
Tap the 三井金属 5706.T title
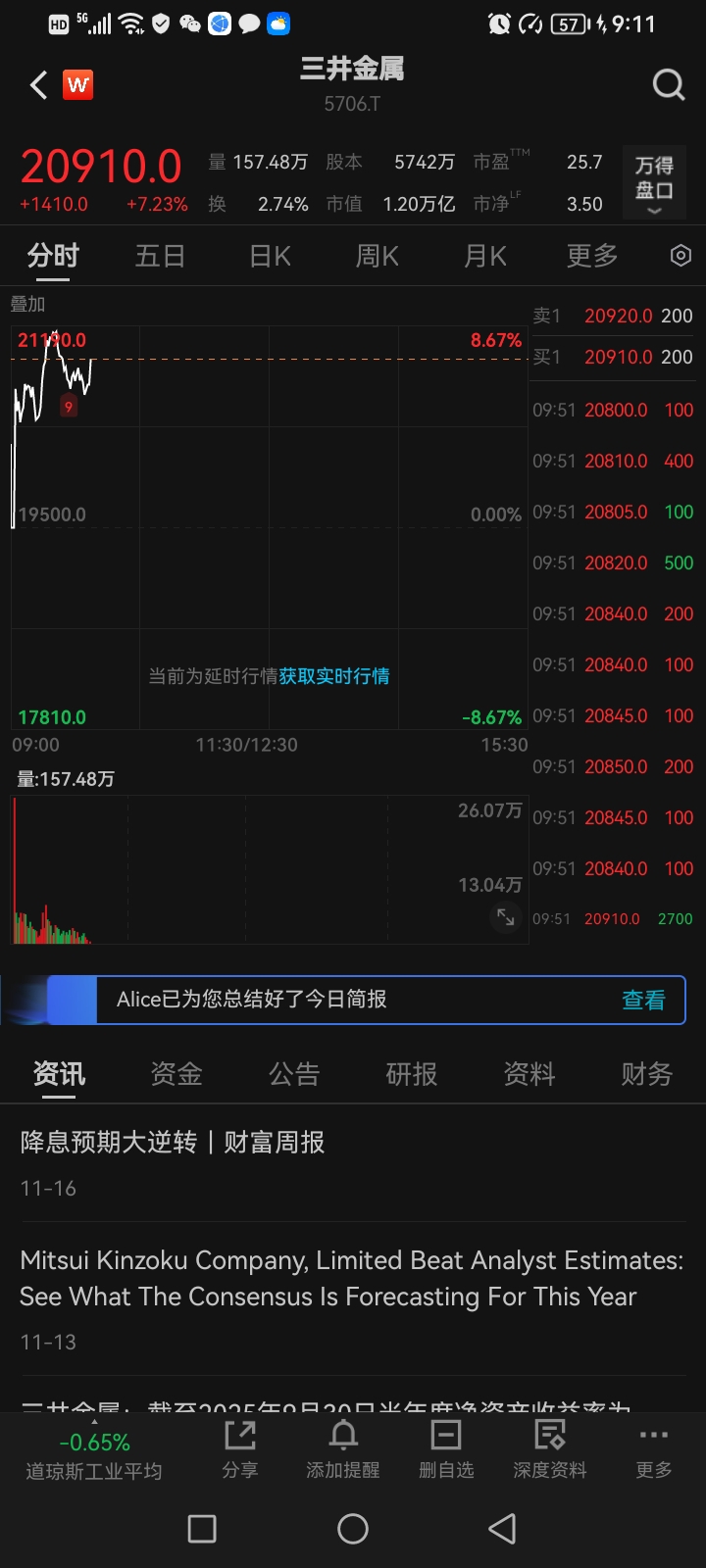pos(352,84)
